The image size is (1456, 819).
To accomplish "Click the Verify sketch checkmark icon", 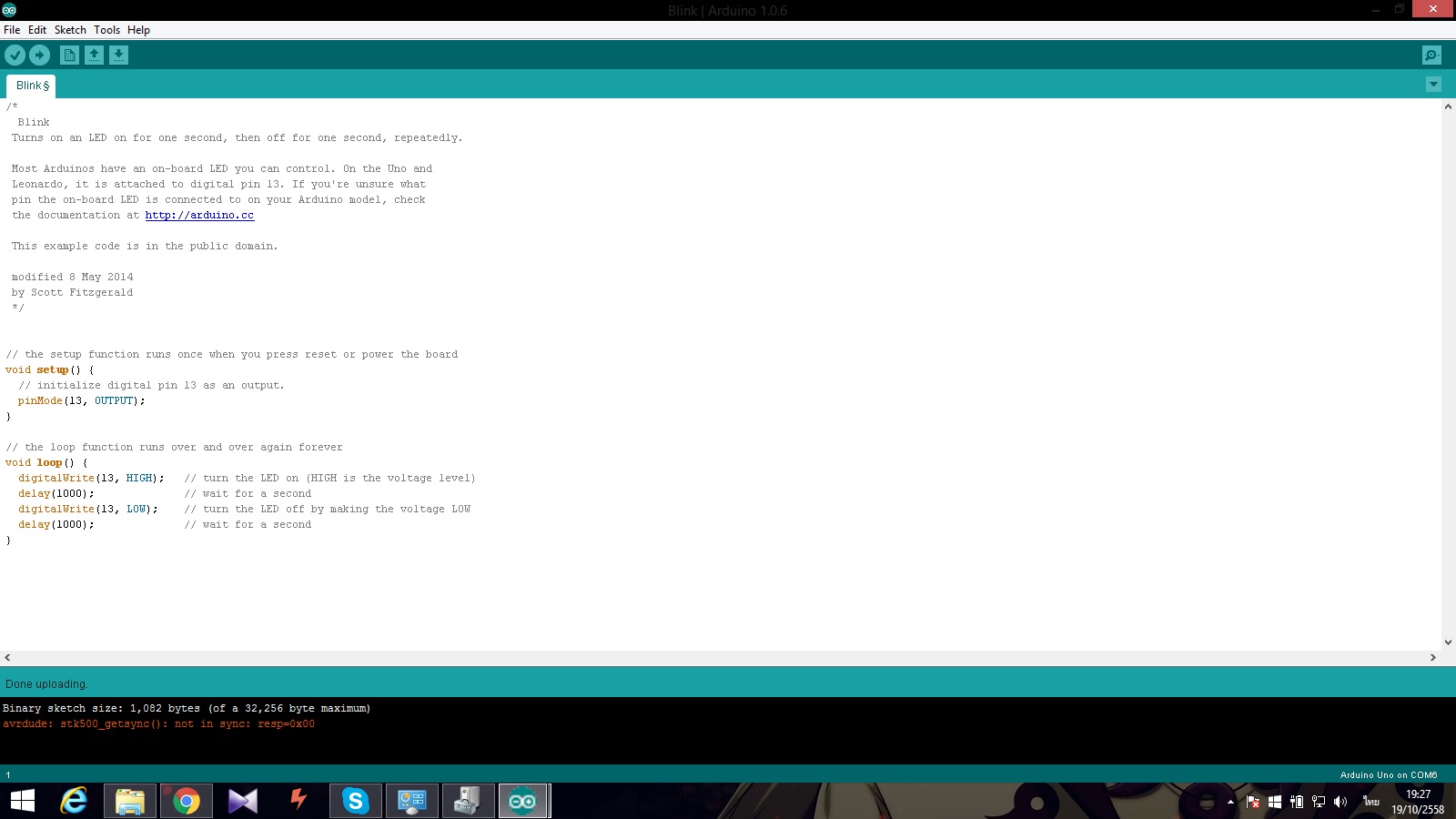I will point(15,56).
